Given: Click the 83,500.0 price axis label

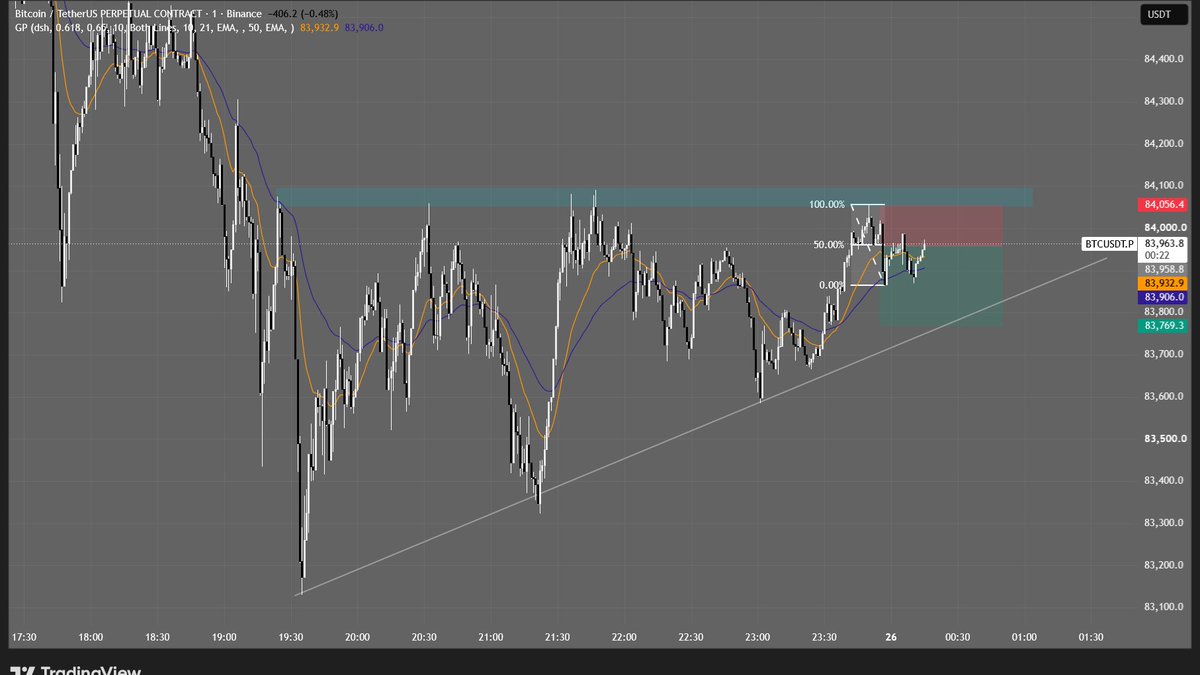Looking at the screenshot, I should tap(1163, 439).
